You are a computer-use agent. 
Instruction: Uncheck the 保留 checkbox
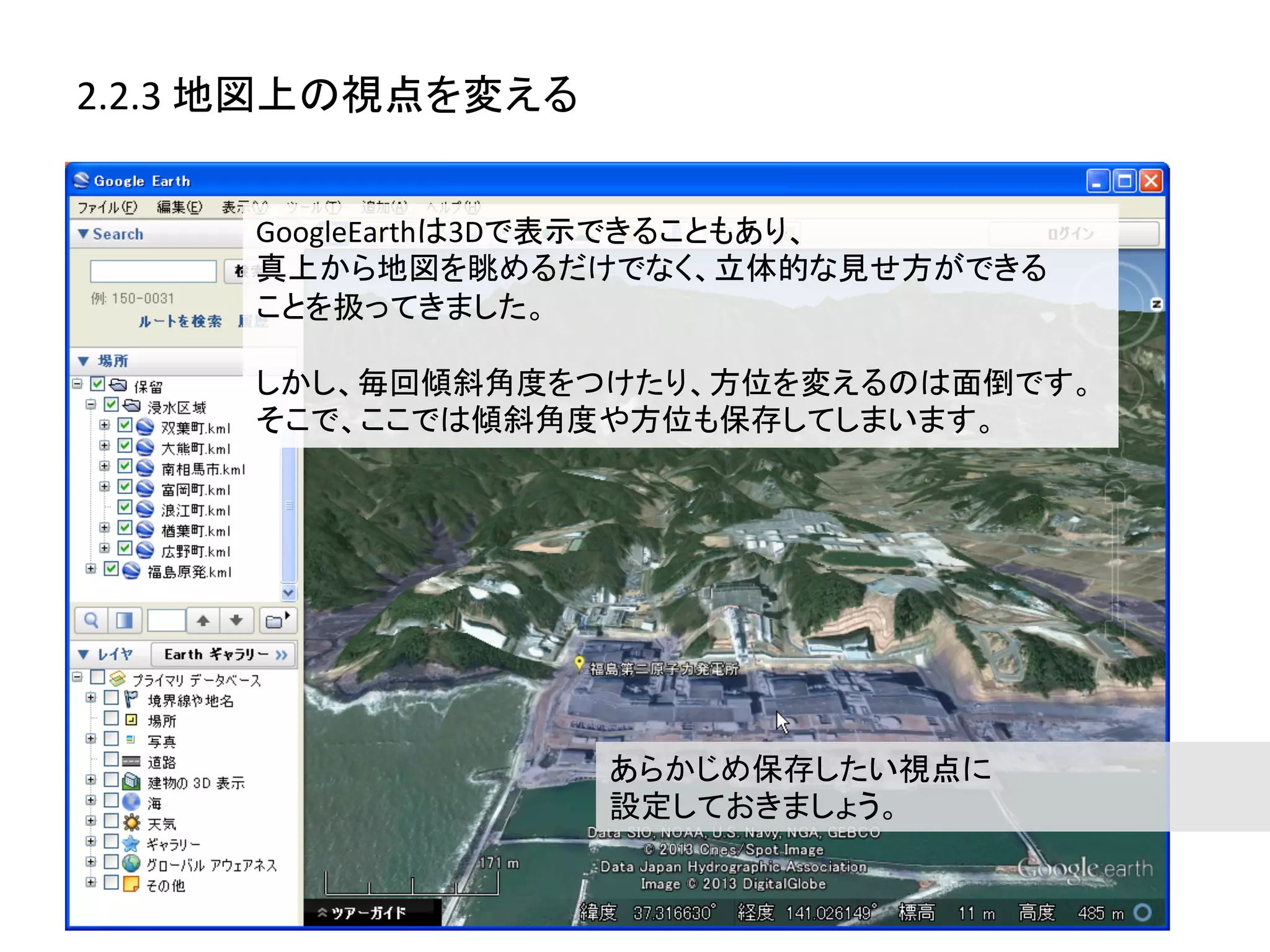point(97,384)
